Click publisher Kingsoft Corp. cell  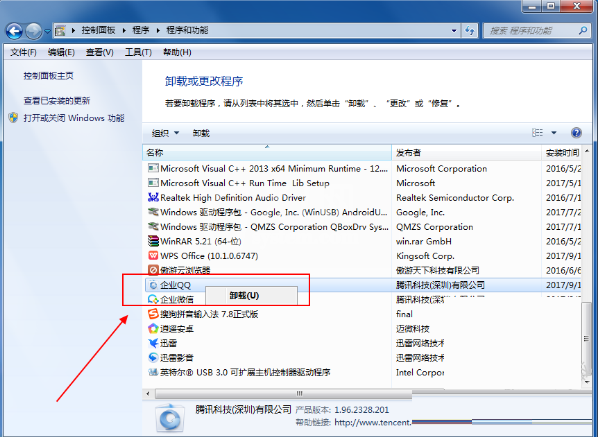tap(425, 256)
